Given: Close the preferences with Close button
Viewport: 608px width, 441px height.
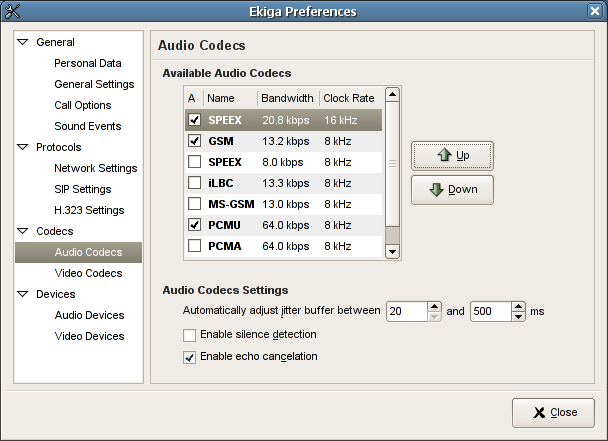Looking at the screenshot, I should (x=553, y=412).
